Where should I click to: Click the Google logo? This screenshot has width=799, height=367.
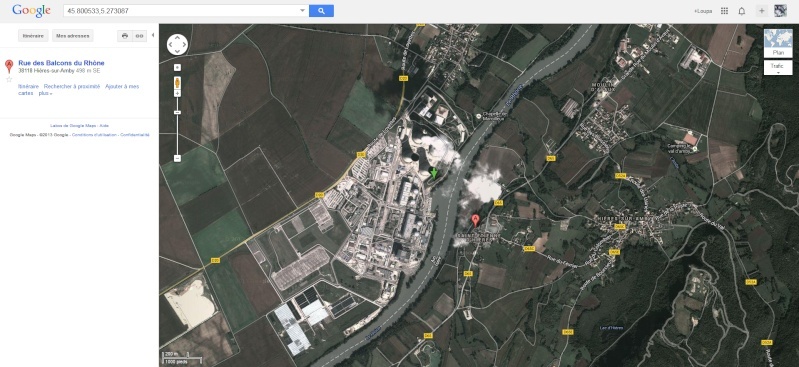pos(31,11)
